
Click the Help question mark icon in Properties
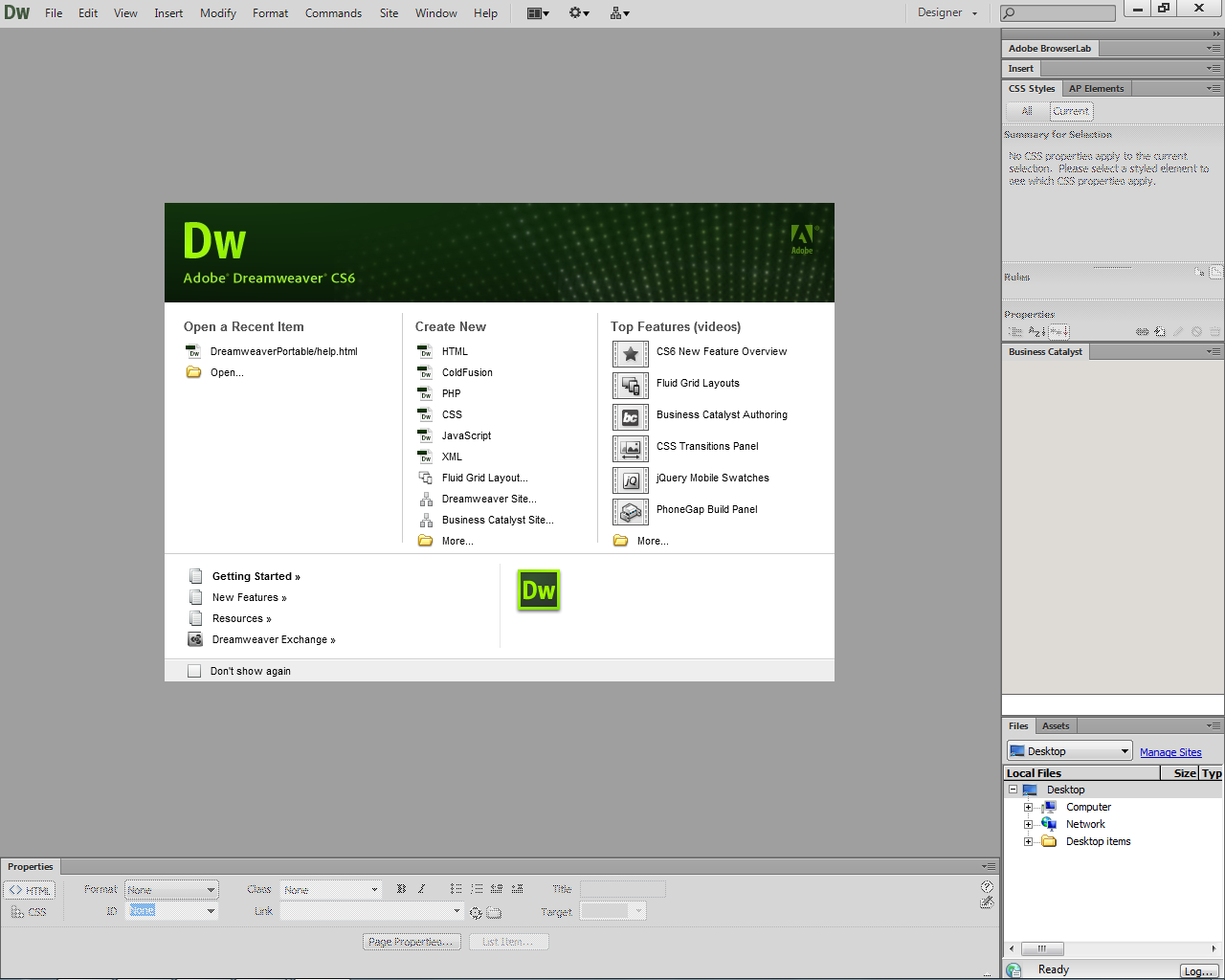(987, 886)
